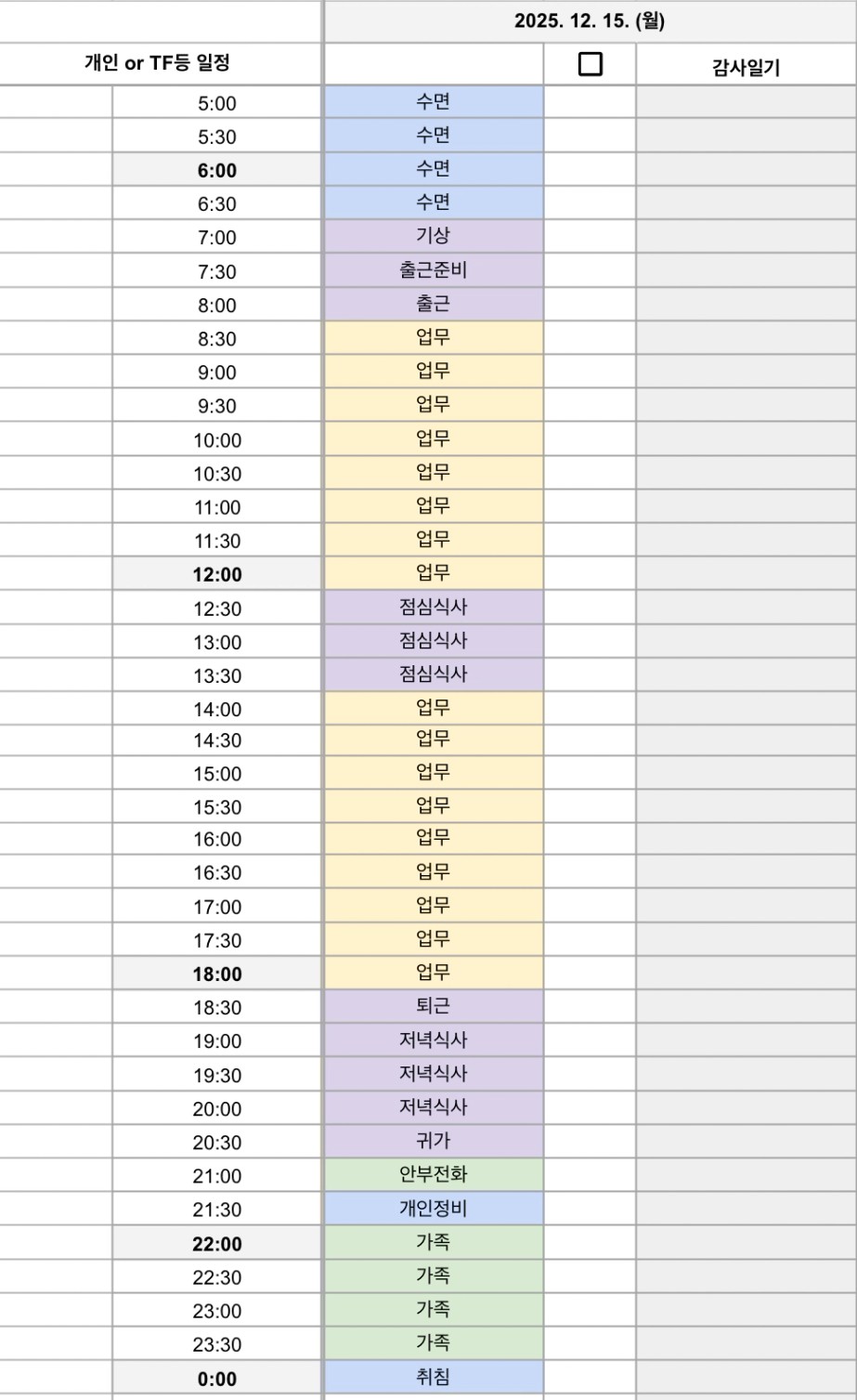Click the 개인정비 cell
The image size is (857, 1400).
[x=433, y=1208]
